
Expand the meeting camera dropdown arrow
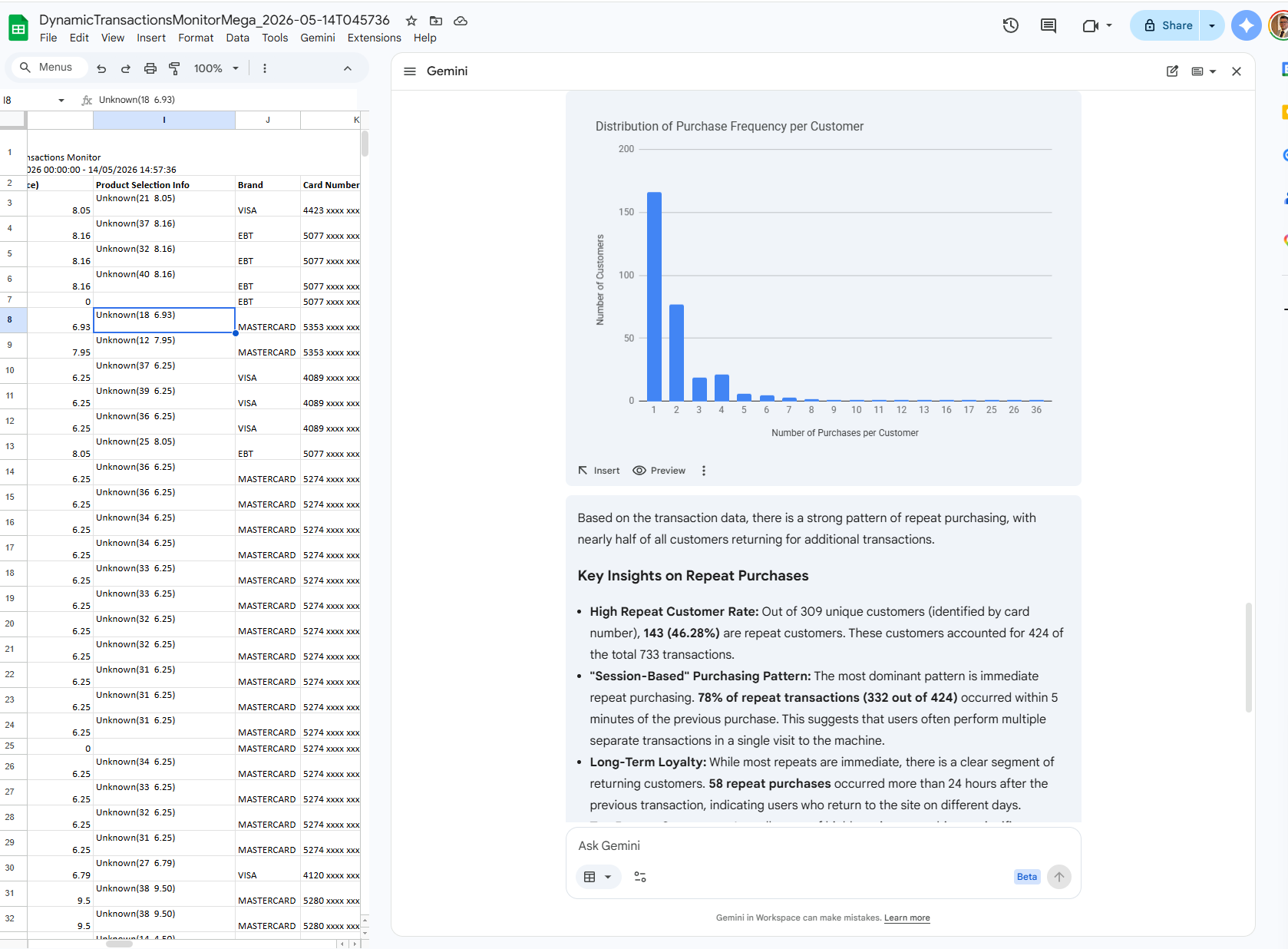click(x=1109, y=25)
